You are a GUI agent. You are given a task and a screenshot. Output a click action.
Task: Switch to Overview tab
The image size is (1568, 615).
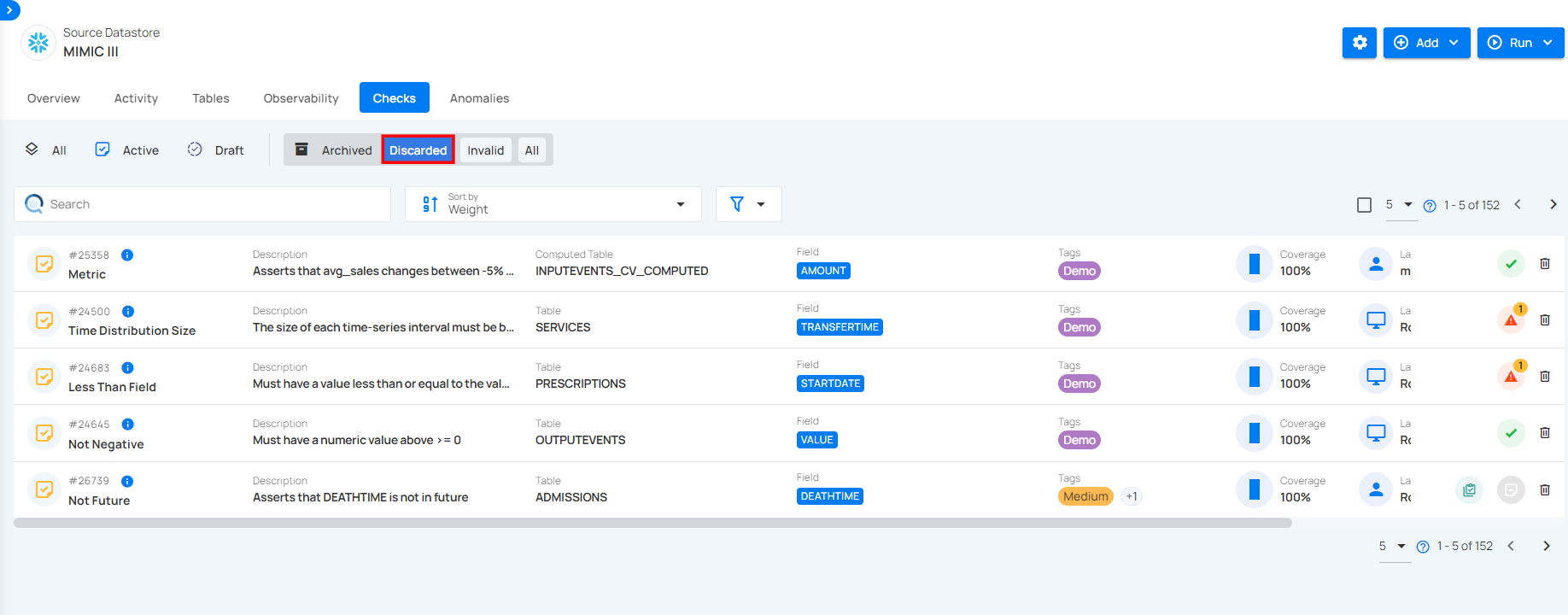[x=54, y=98]
